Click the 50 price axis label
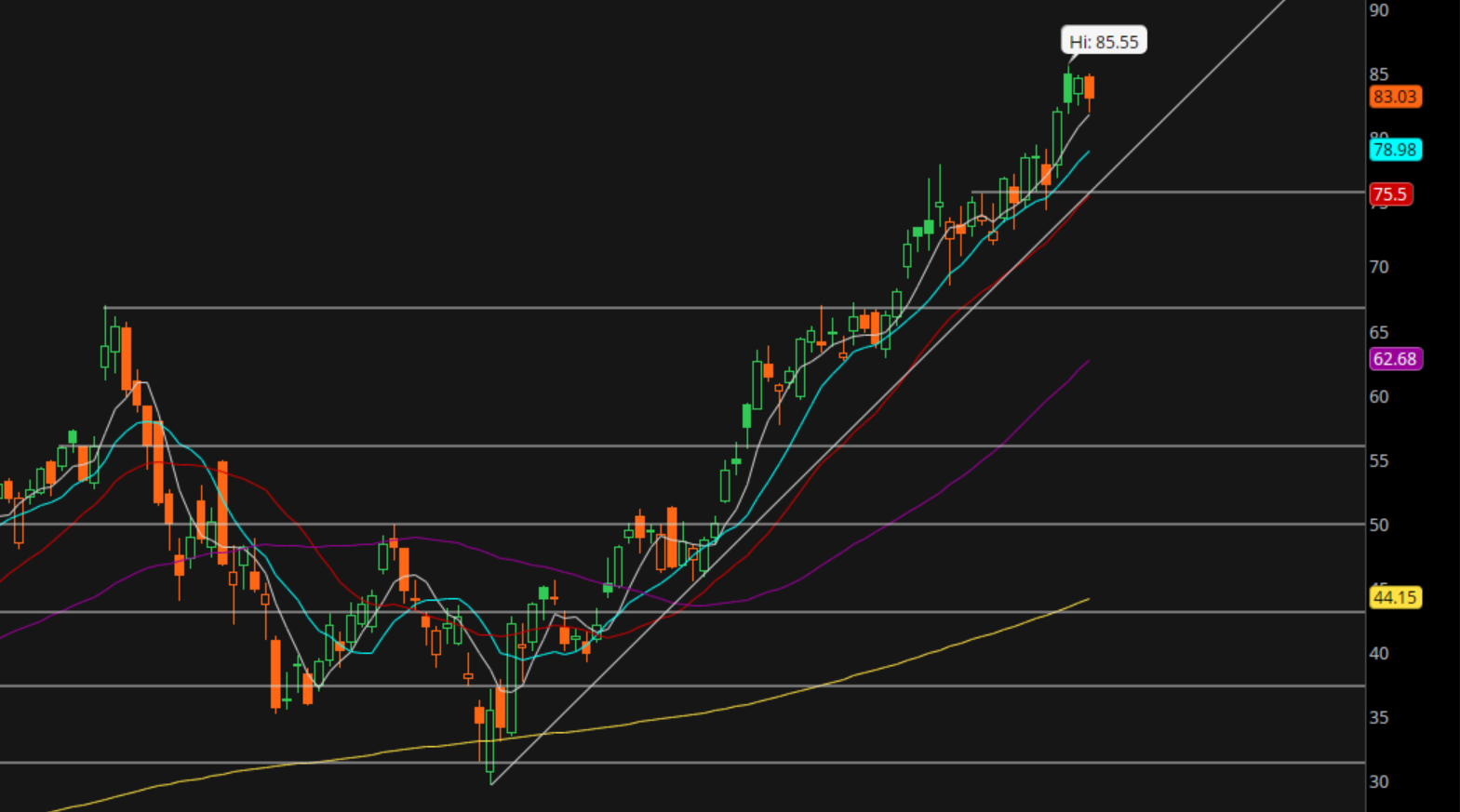 (x=1379, y=526)
